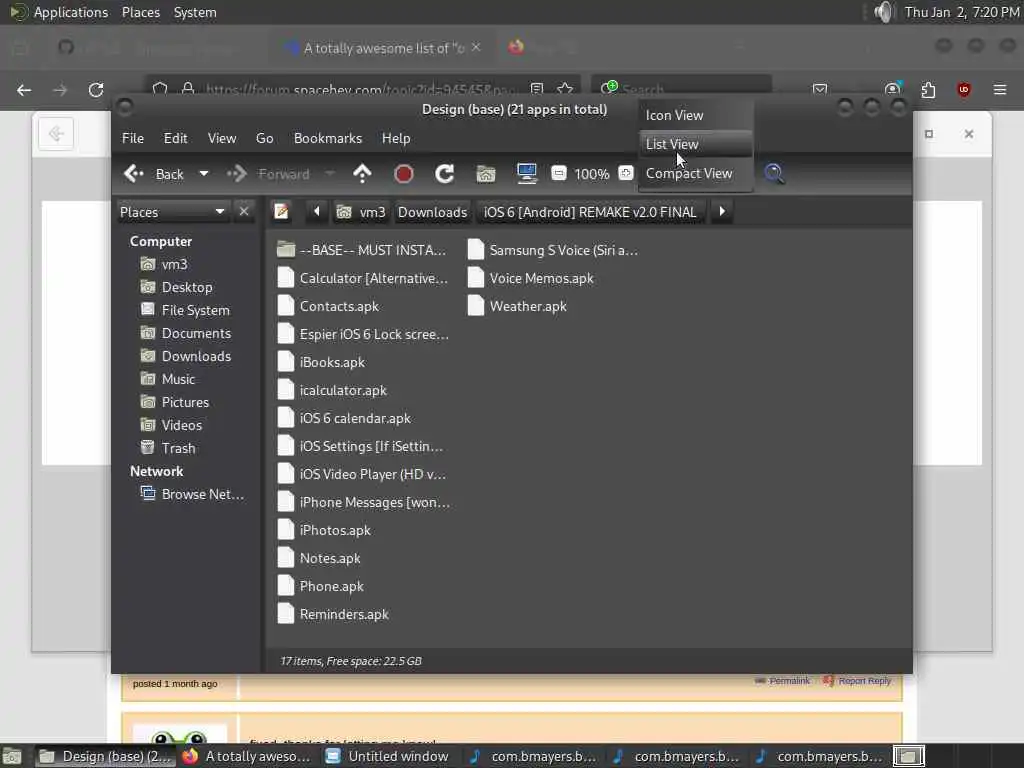Click the red Stop loading icon
This screenshot has width=1024, height=768.
[x=404, y=174]
